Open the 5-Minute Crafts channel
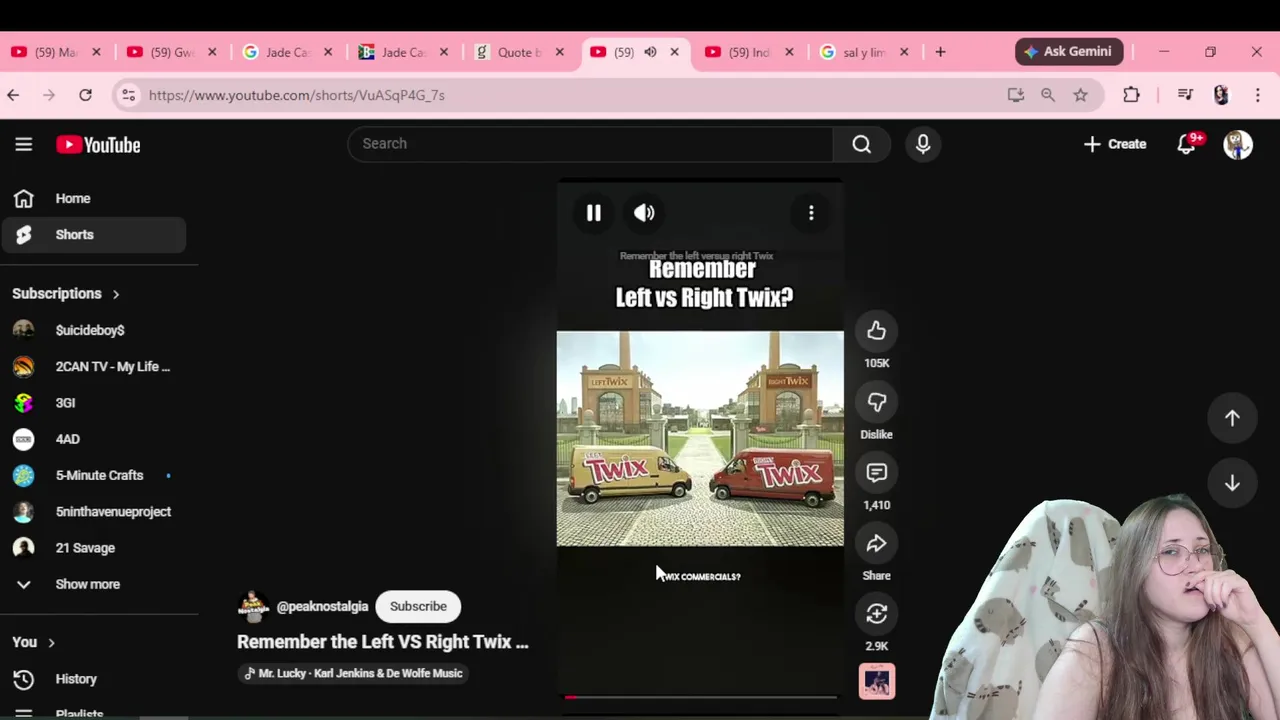 (93, 475)
